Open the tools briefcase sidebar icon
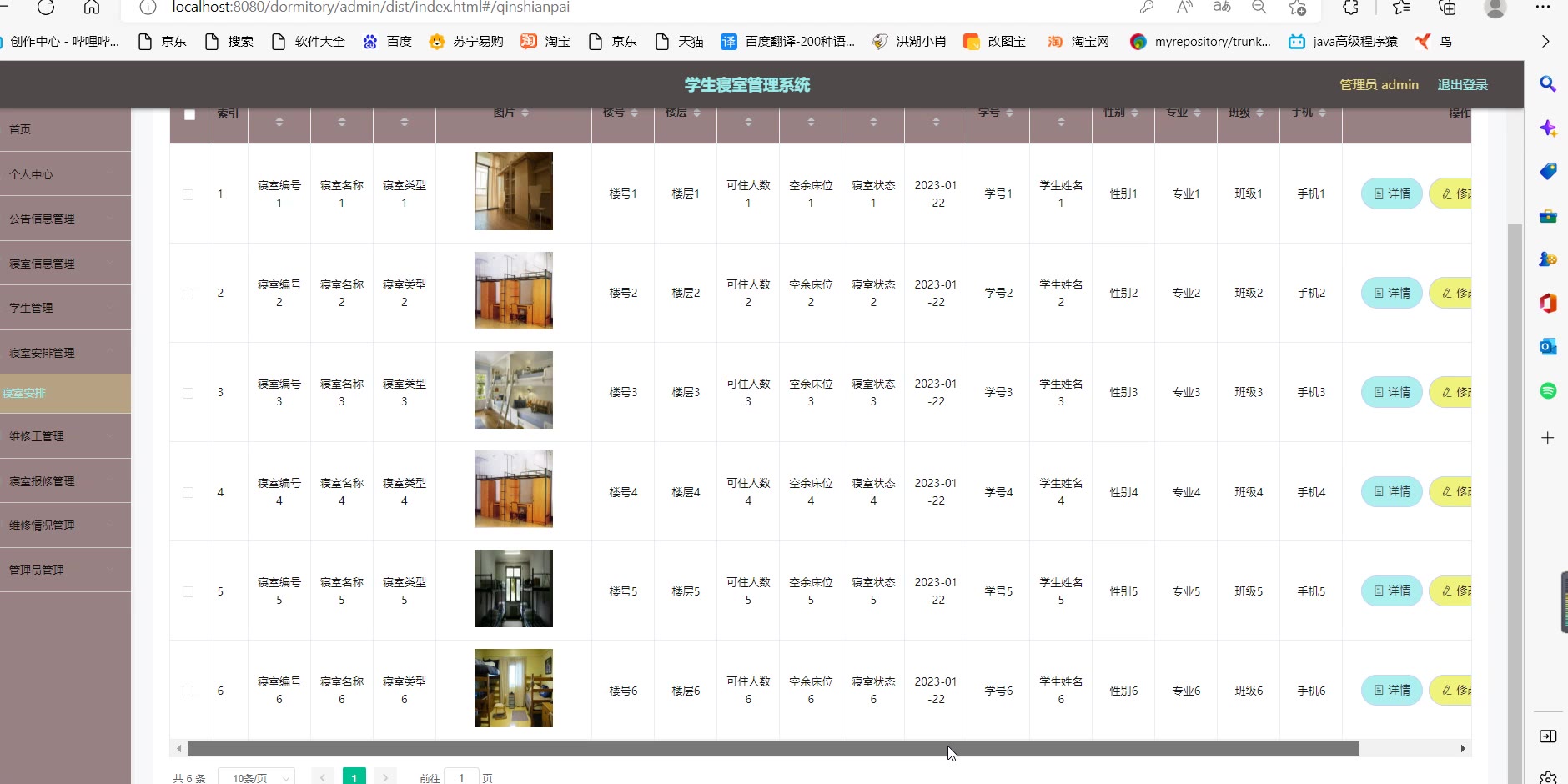 [x=1548, y=215]
